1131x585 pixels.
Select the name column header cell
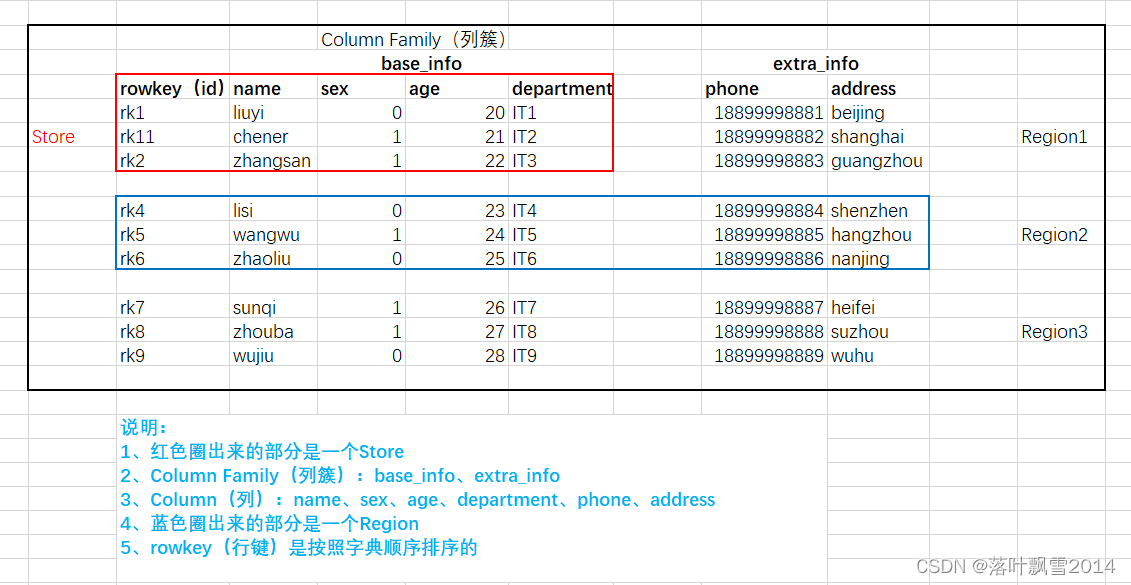256,88
